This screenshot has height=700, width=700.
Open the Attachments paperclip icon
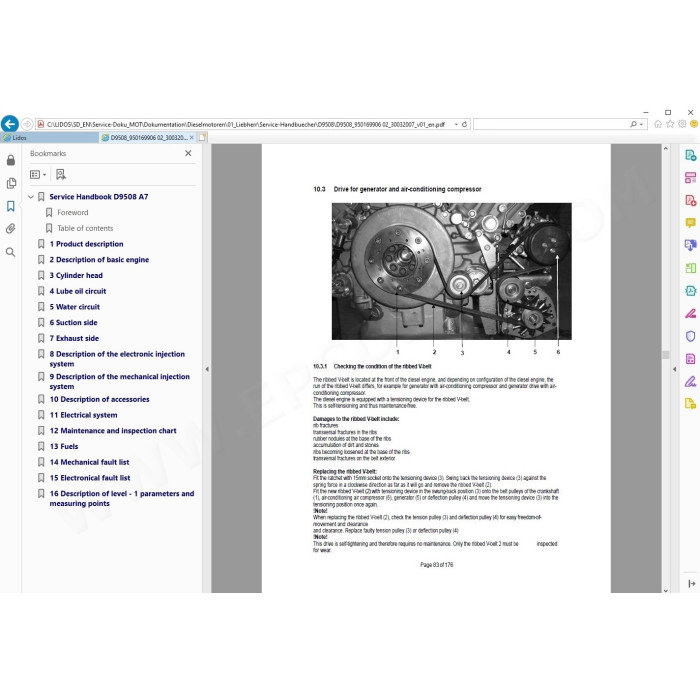click(x=11, y=229)
